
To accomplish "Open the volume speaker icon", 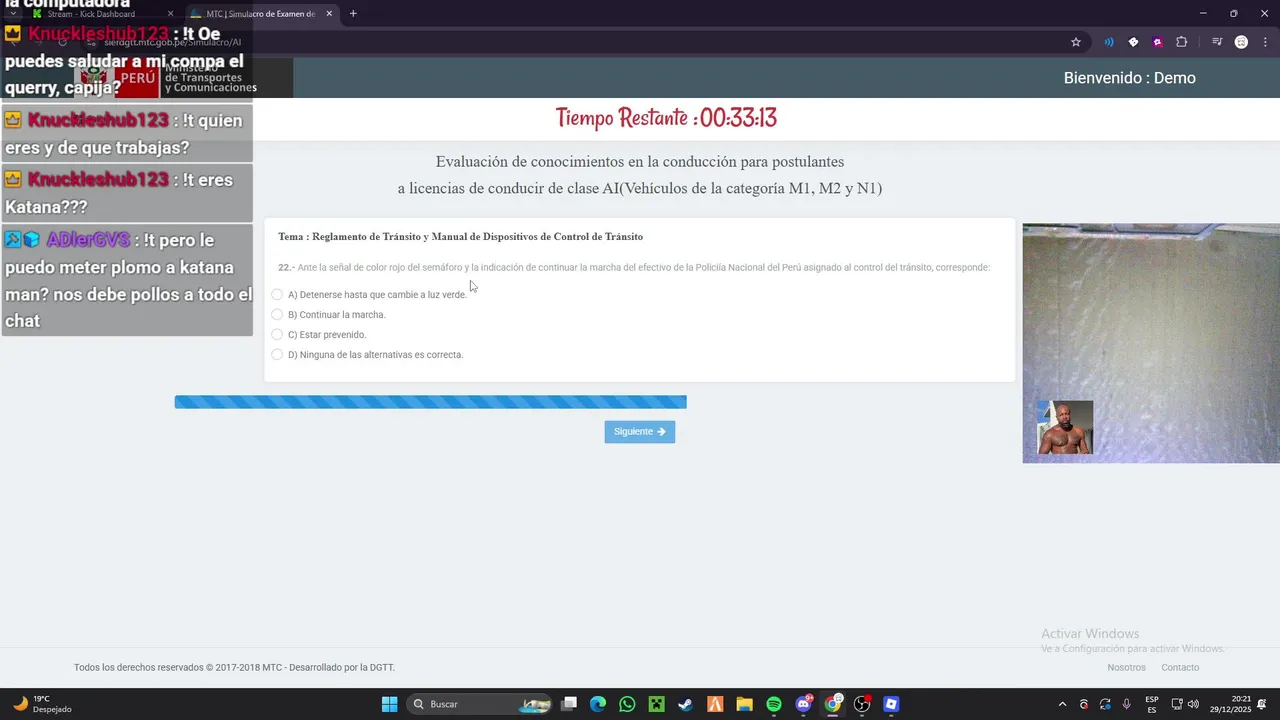I will (1193, 704).
